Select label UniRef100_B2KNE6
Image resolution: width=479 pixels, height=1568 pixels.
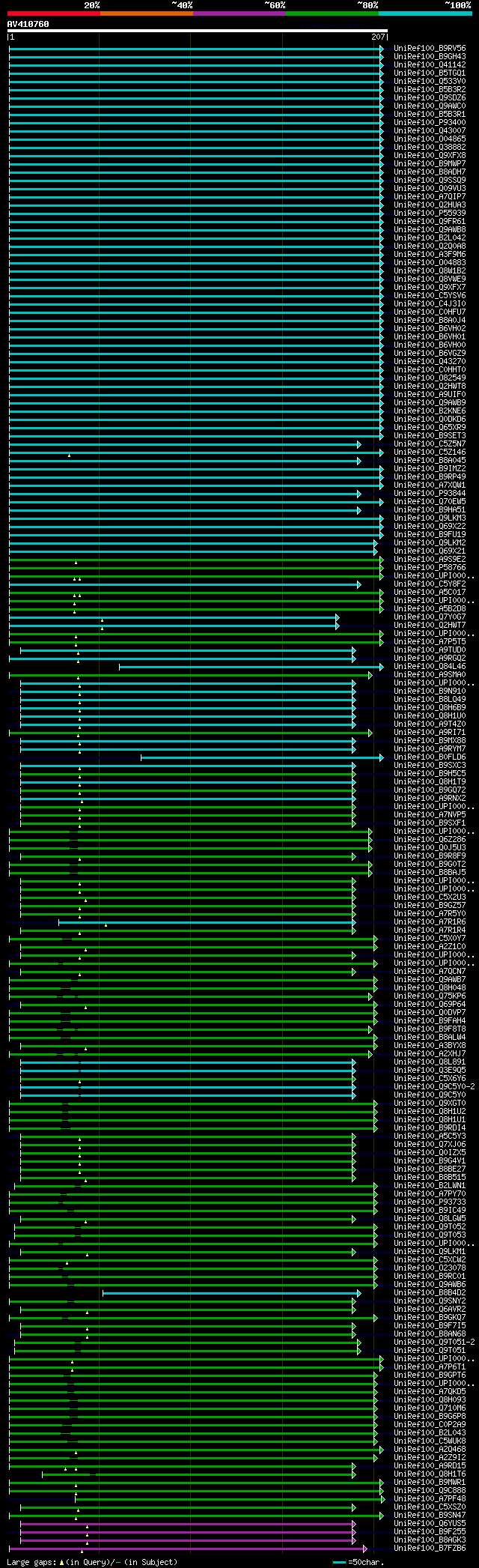(430, 411)
